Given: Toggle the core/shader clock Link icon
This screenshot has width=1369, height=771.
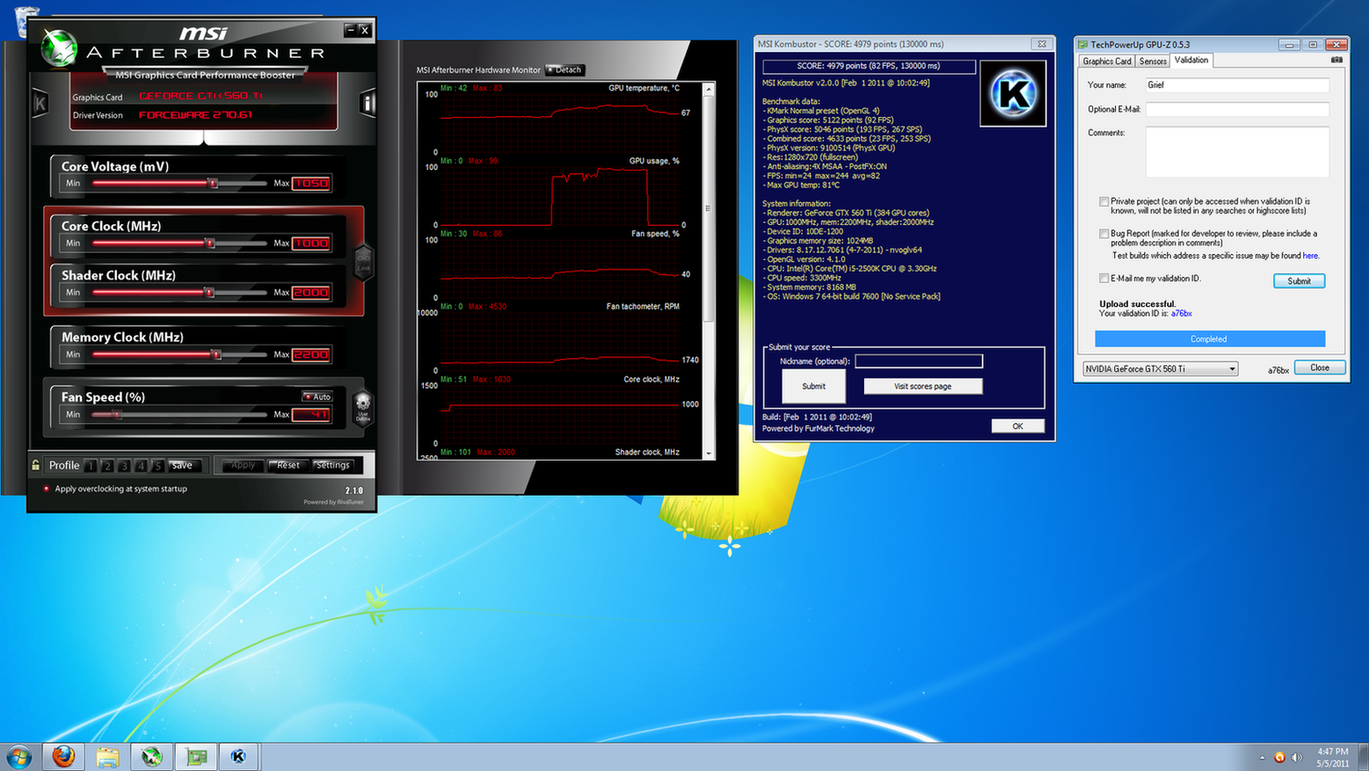Looking at the screenshot, I should pyautogui.click(x=364, y=260).
